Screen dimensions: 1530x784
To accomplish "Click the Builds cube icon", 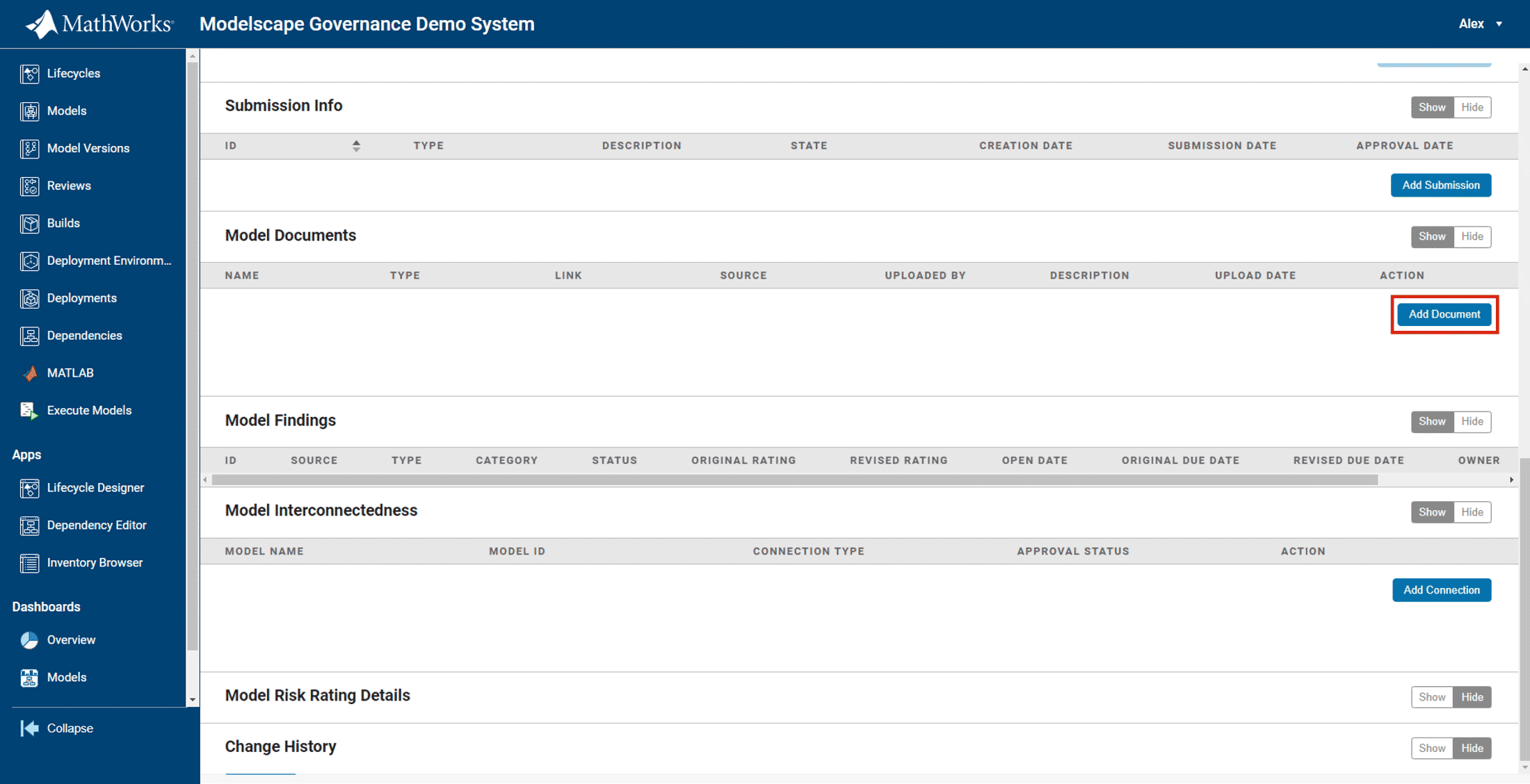I will [29, 223].
